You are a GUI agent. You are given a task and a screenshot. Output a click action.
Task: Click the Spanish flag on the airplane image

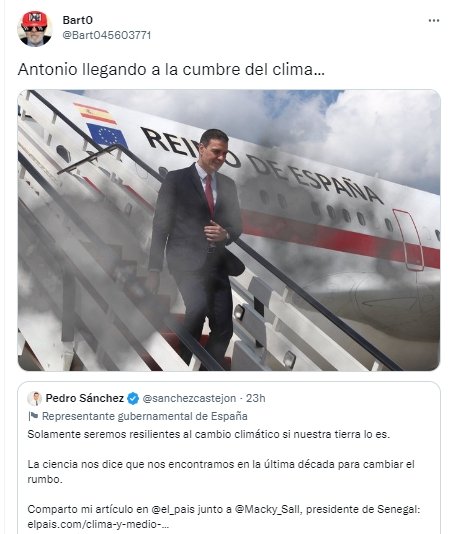tap(95, 113)
